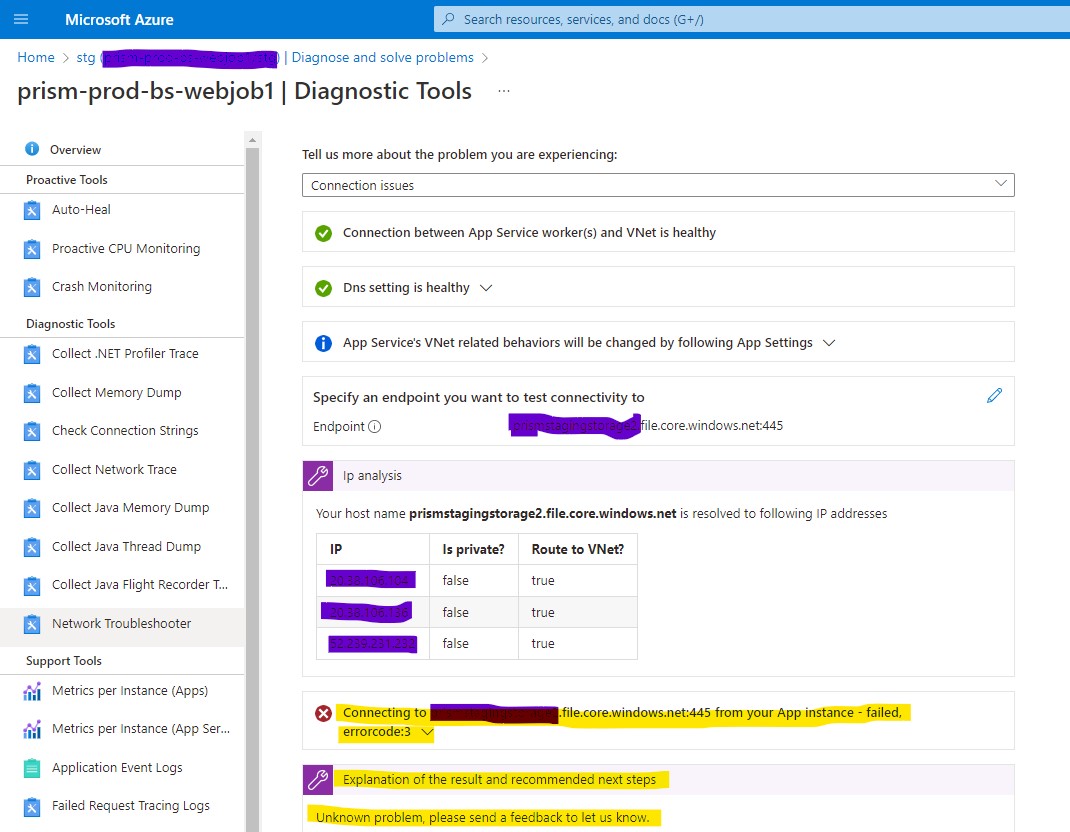
Task: Click 'Connection between App Service worker(s) and VNet is healthy'
Action: tap(529, 233)
